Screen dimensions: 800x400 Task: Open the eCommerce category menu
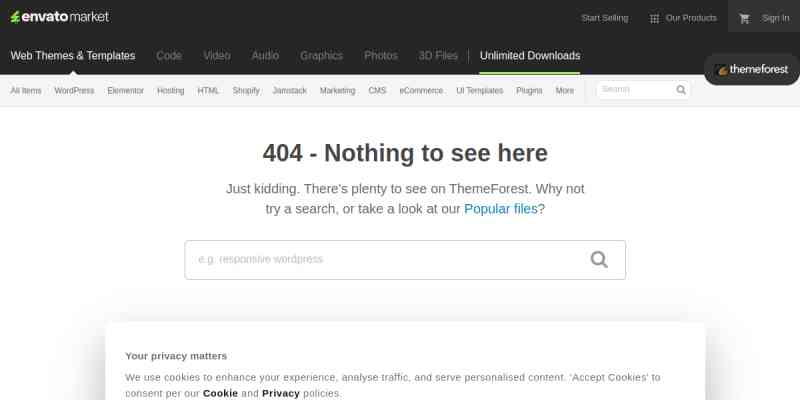click(x=421, y=91)
